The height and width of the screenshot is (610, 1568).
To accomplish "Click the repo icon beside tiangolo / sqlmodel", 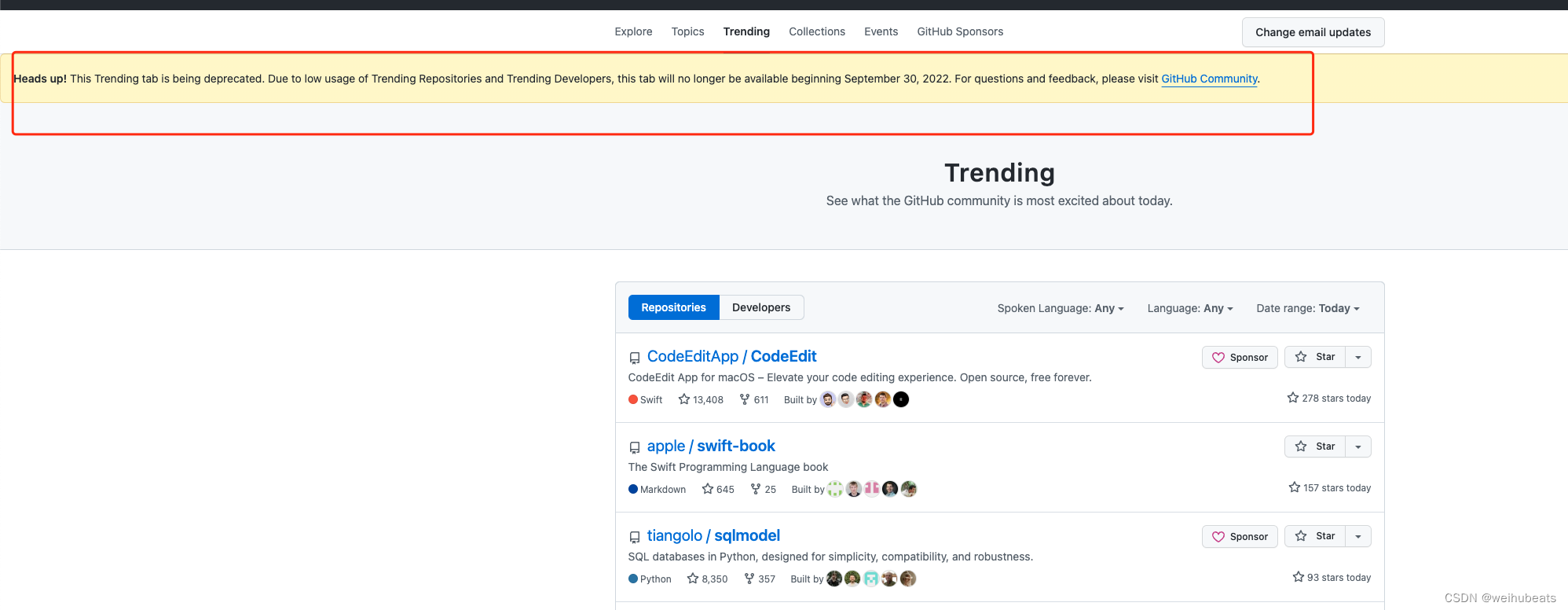I will point(635,537).
